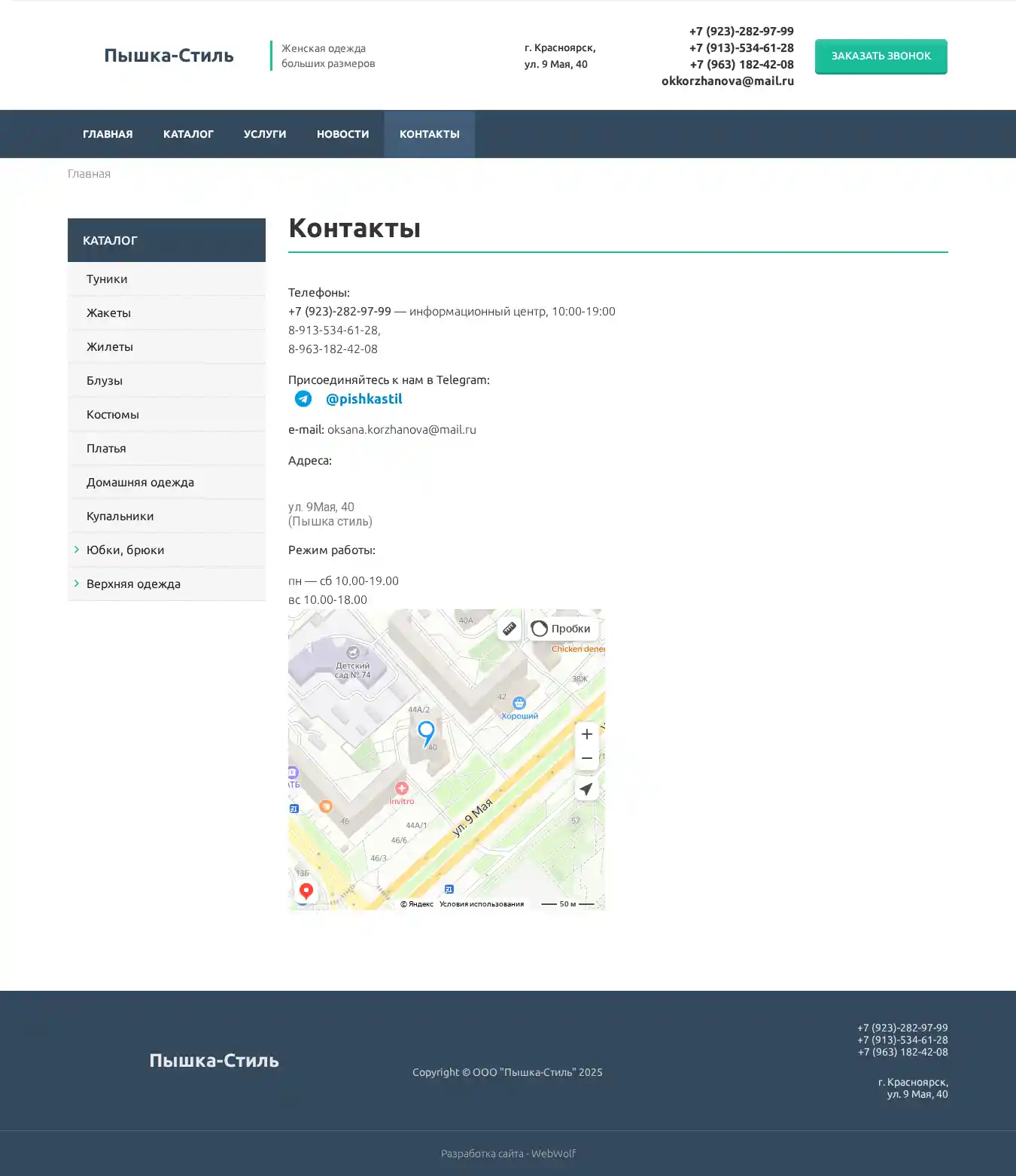1016x1176 pixels.
Task: Open the @pishkastil Telegram link
Action: (x=364, y=399)
